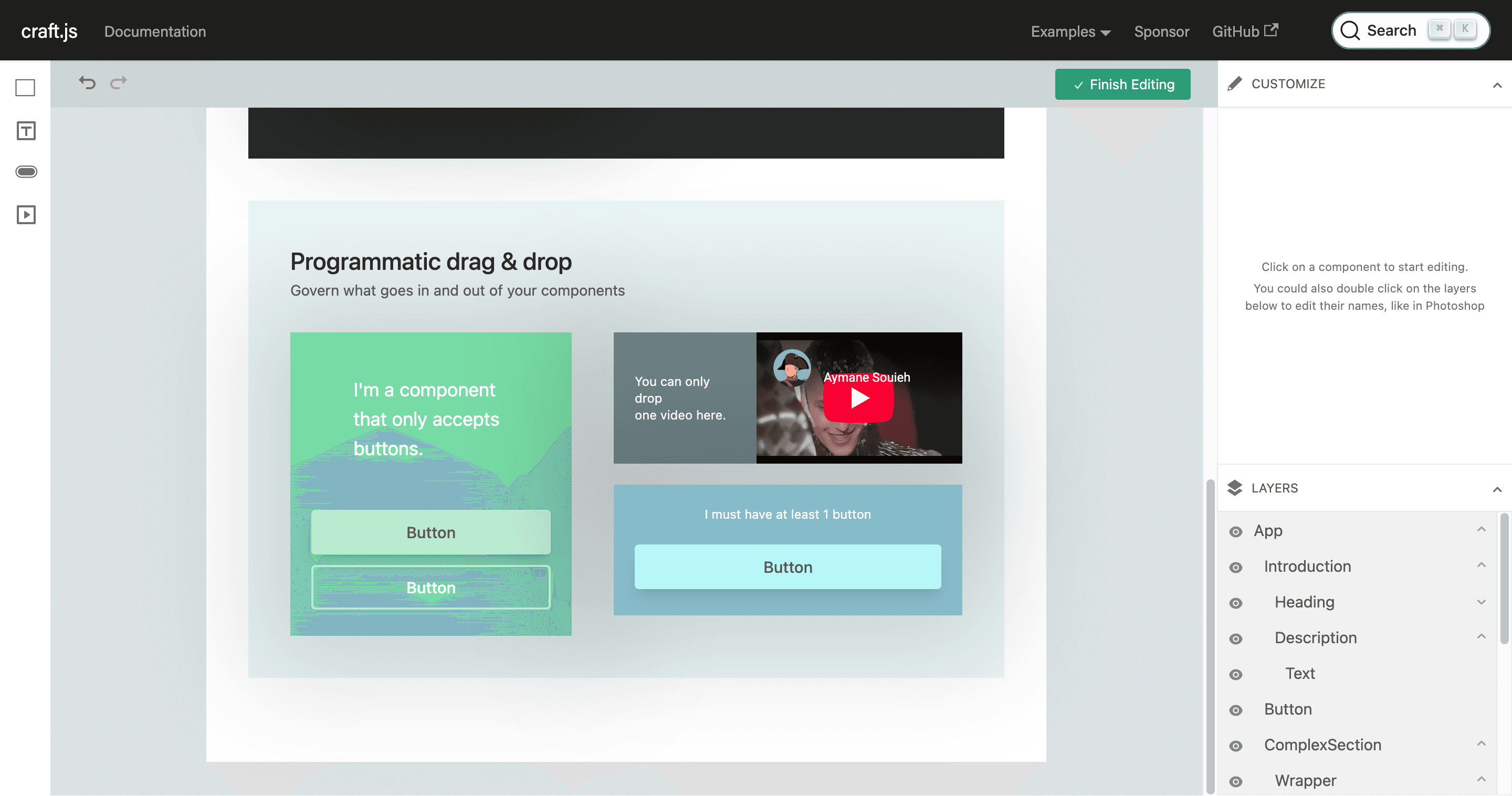Select the Button tool in the left toolbox
This screenshot has height=796, width=1512.
click(26, 172)
